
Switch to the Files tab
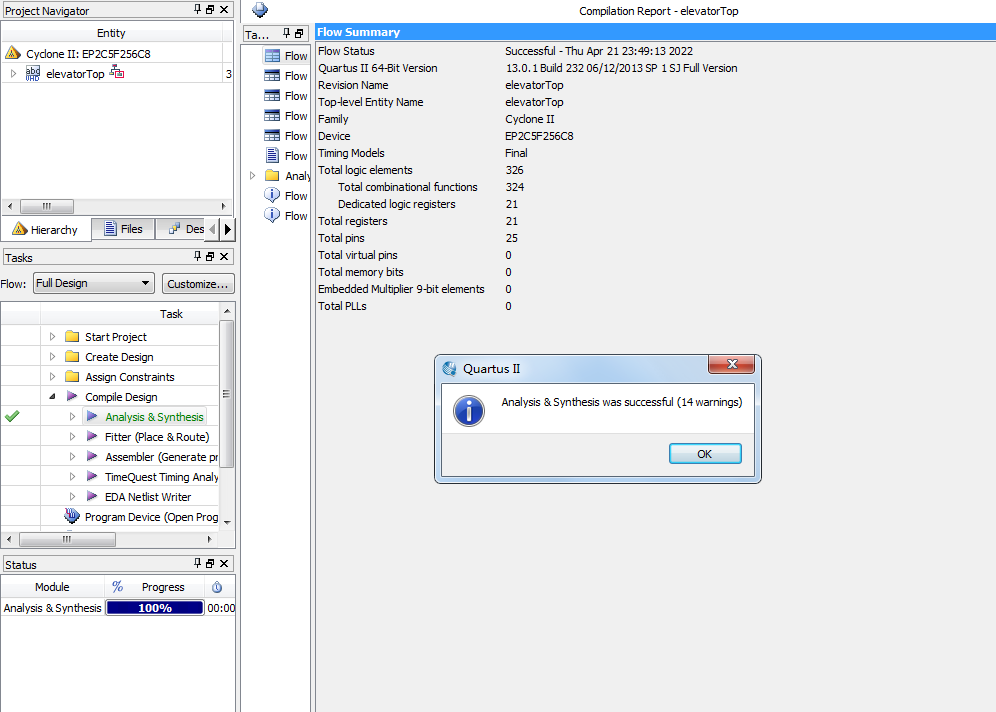pos(123,229)
